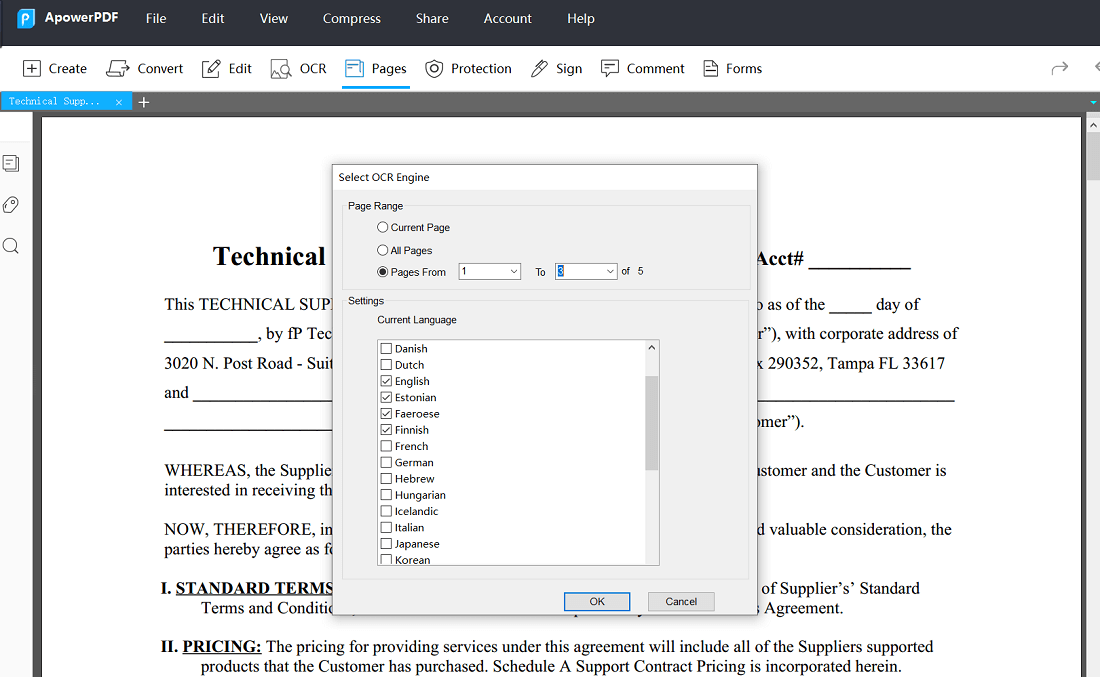Select the OCR tool in the toolbar
The height and width of the screenshot is (677, 1100).
click(x=297, y=68)
